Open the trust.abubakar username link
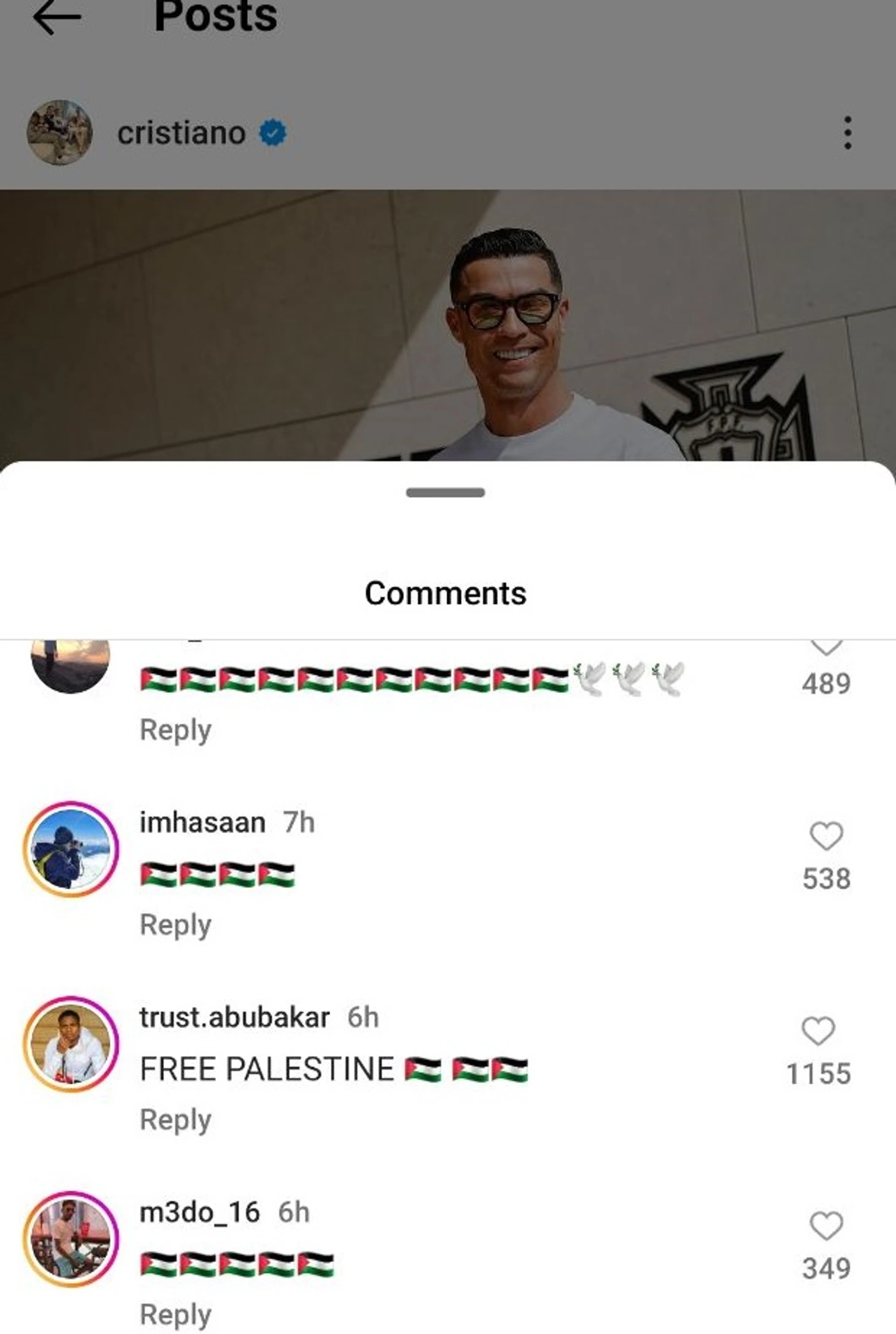Screen dimensions: 896x1334 [x=234, y=1017]
